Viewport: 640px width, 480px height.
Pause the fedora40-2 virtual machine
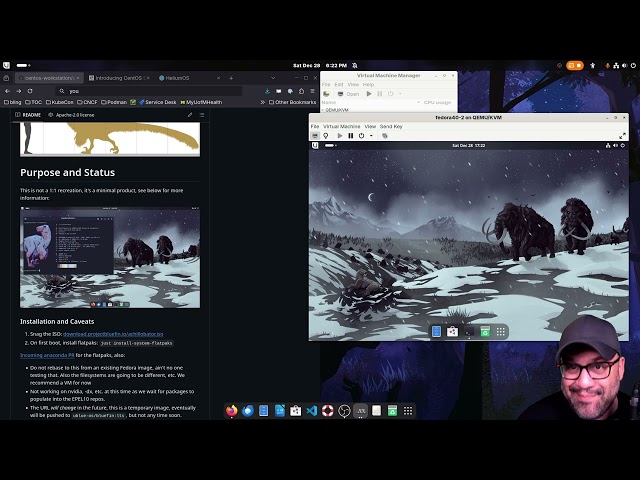coord(351,136)
